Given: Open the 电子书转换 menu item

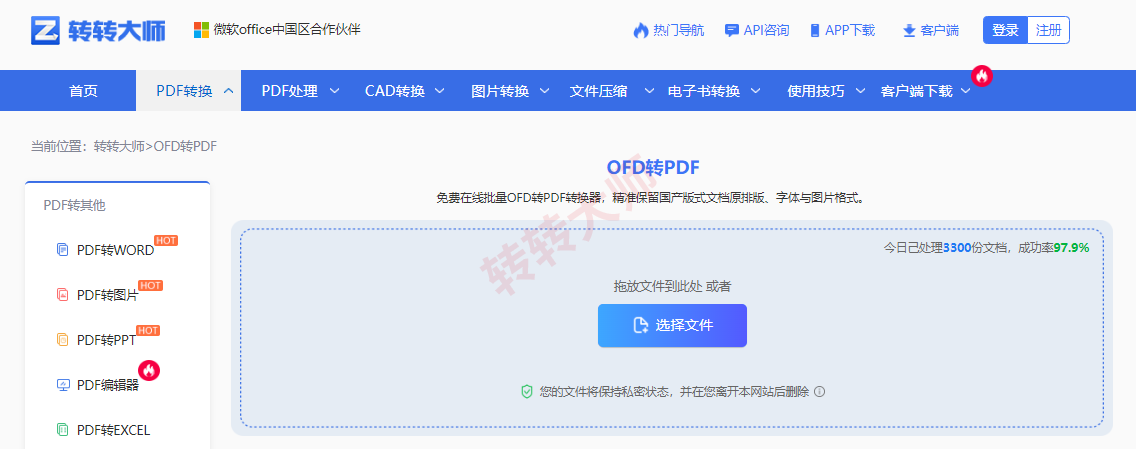Looking at the screenshot, I should pos(703,91).
